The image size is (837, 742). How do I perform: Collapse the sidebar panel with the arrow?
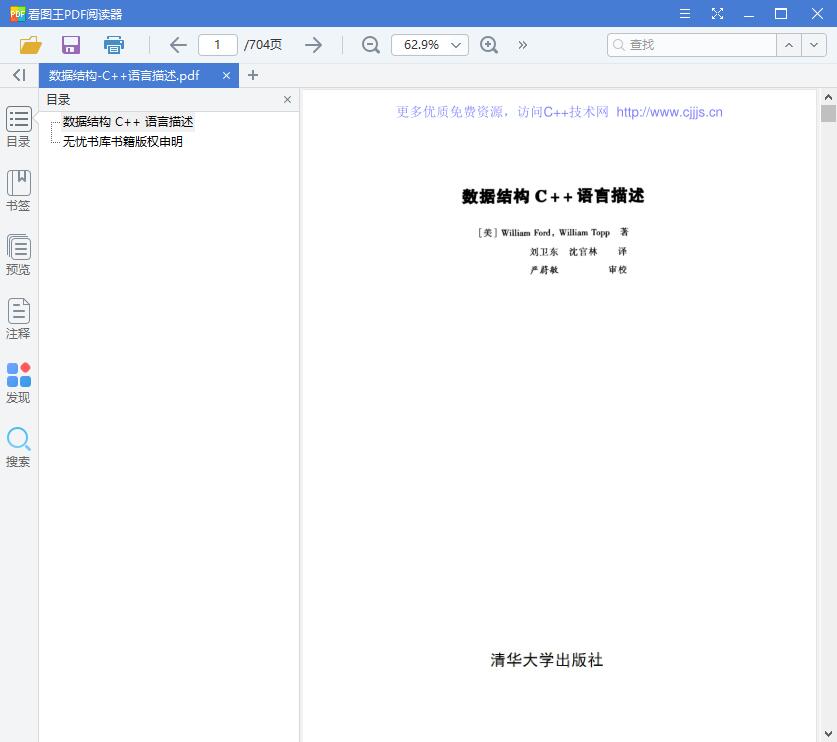click(x=19, y=75)
